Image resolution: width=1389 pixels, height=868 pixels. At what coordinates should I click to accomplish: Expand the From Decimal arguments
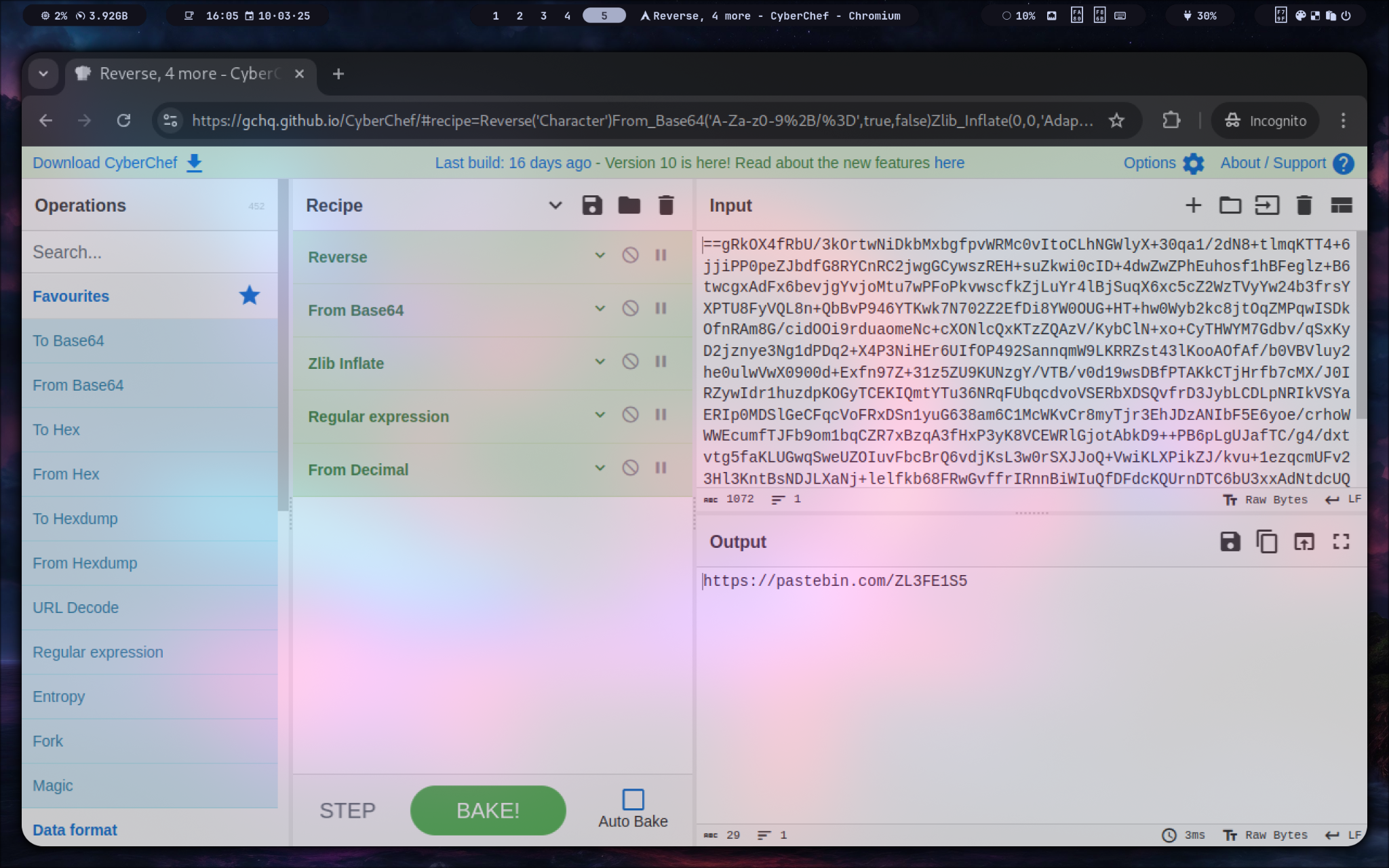tap(600, 468)
